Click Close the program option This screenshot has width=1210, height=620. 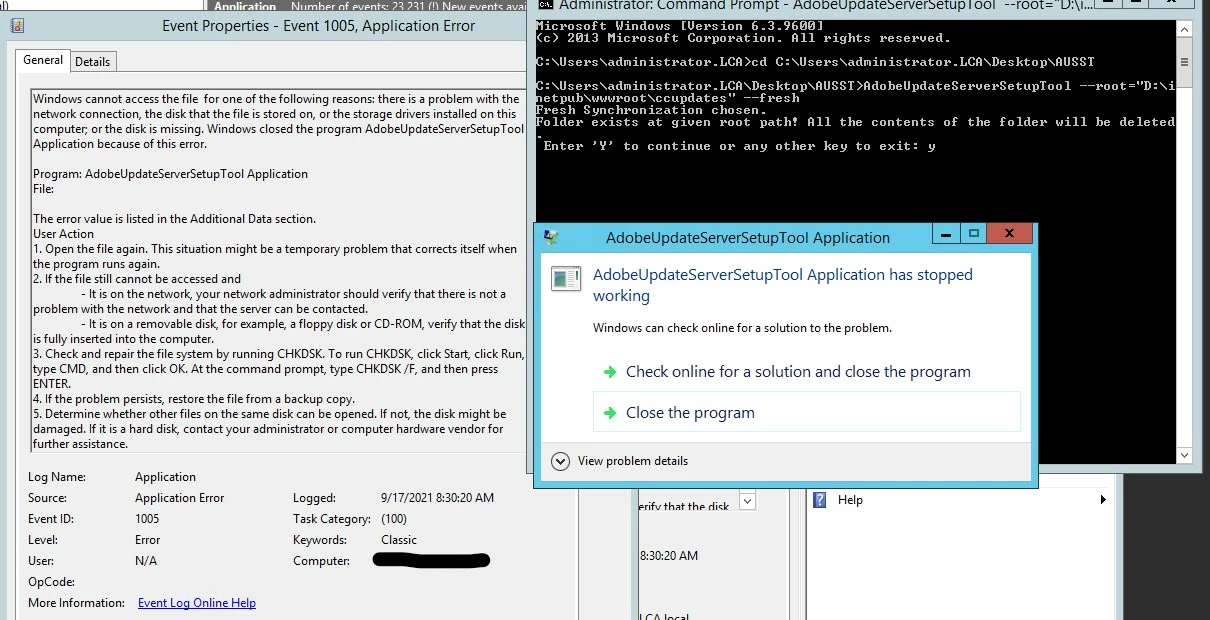[806, 412]
